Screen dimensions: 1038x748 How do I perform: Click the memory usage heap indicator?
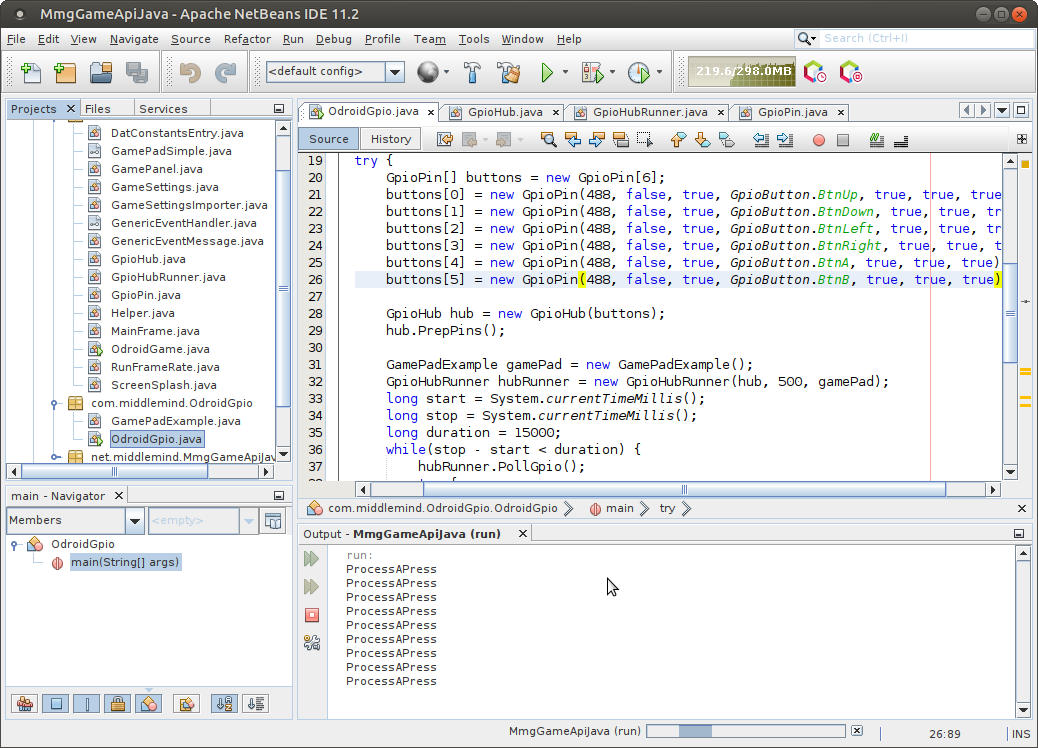pos(744,72)
